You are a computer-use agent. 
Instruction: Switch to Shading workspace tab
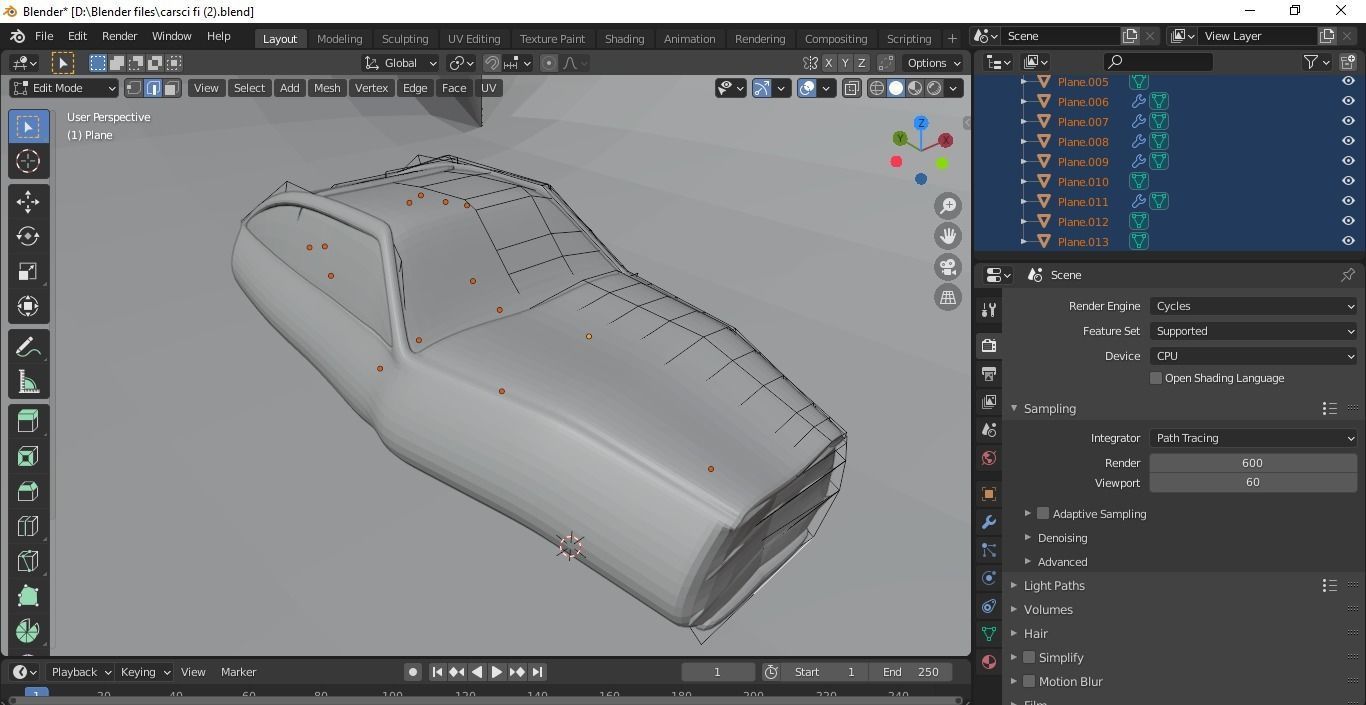click(624, 39)
